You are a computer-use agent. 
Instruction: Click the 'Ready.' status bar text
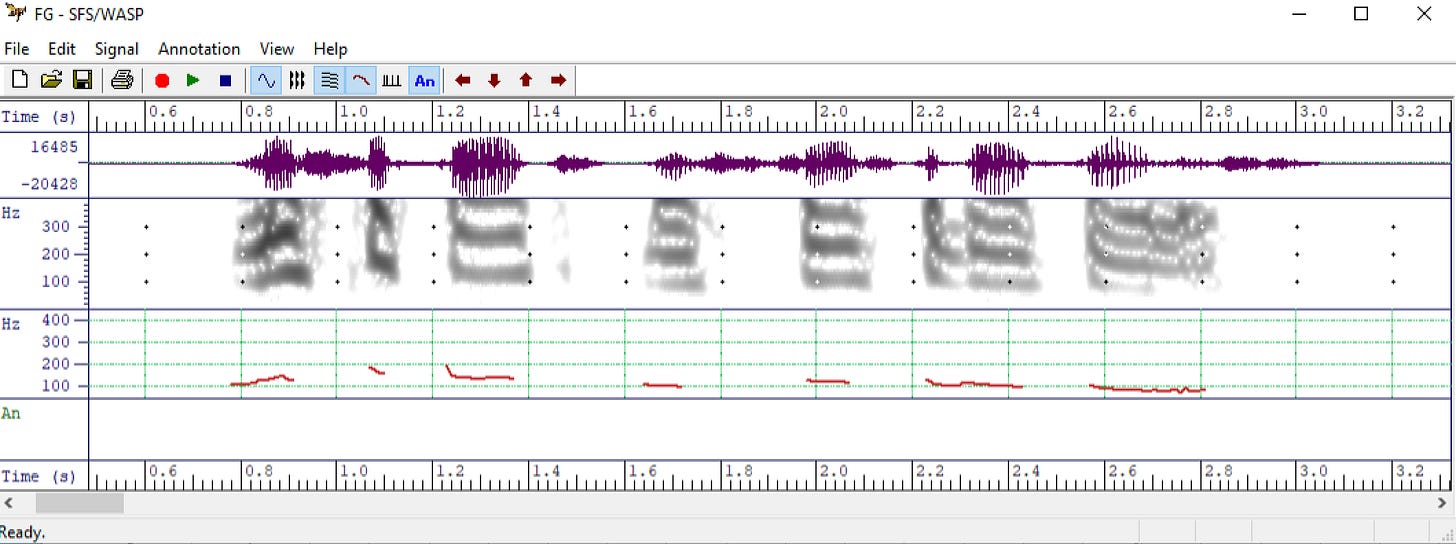22,532
